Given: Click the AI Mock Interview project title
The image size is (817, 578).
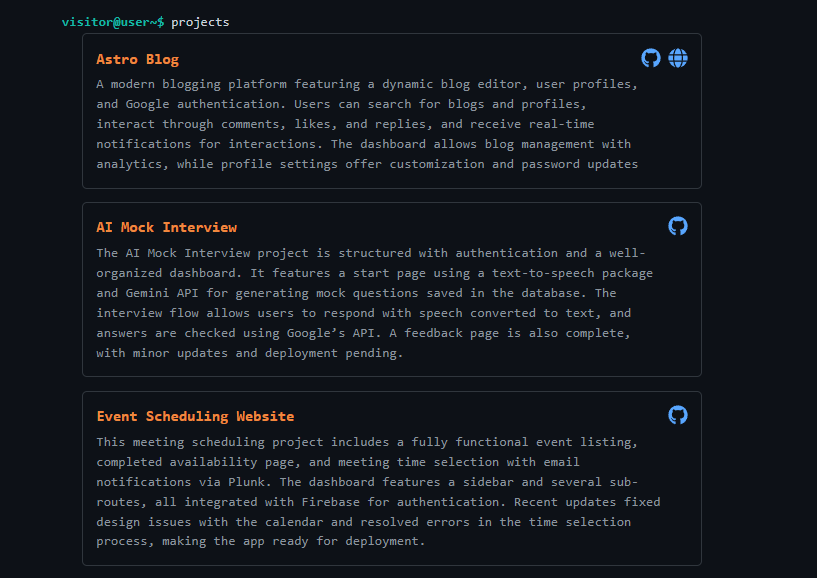Looking at the screenshot, I should click(x=166, y=227).
